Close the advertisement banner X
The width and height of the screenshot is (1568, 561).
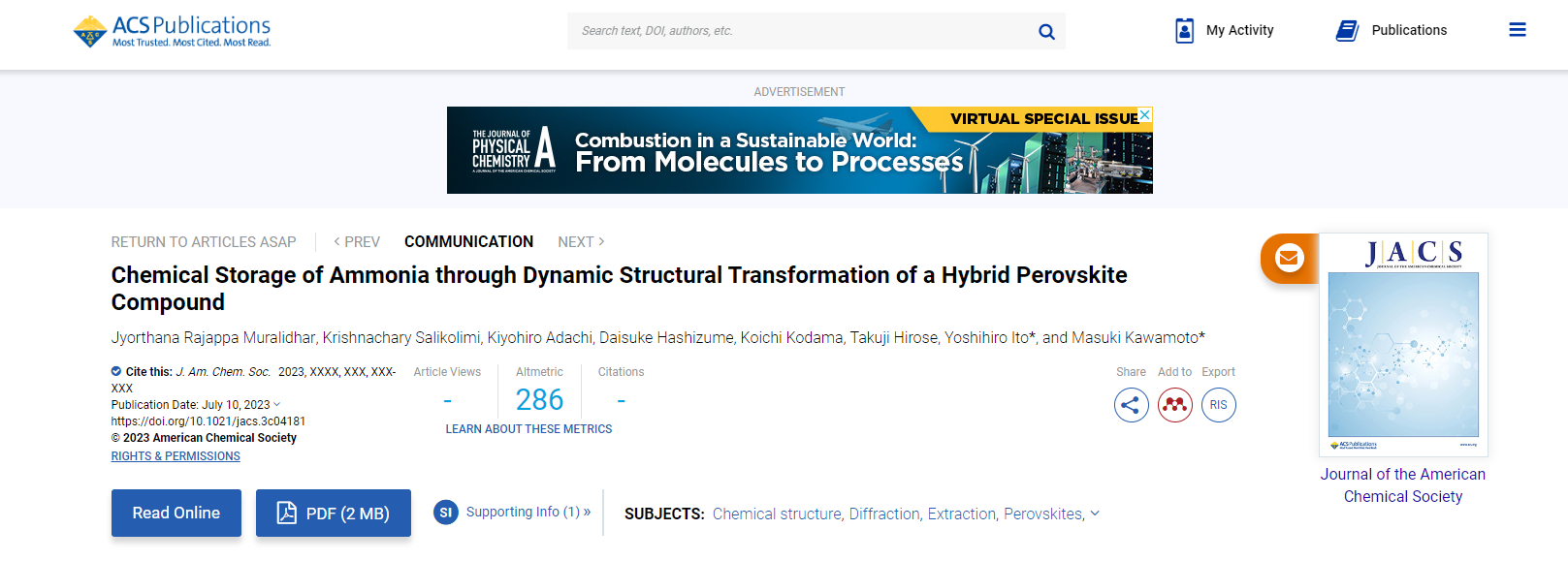pyautogui.click(x=1145, y=114)
